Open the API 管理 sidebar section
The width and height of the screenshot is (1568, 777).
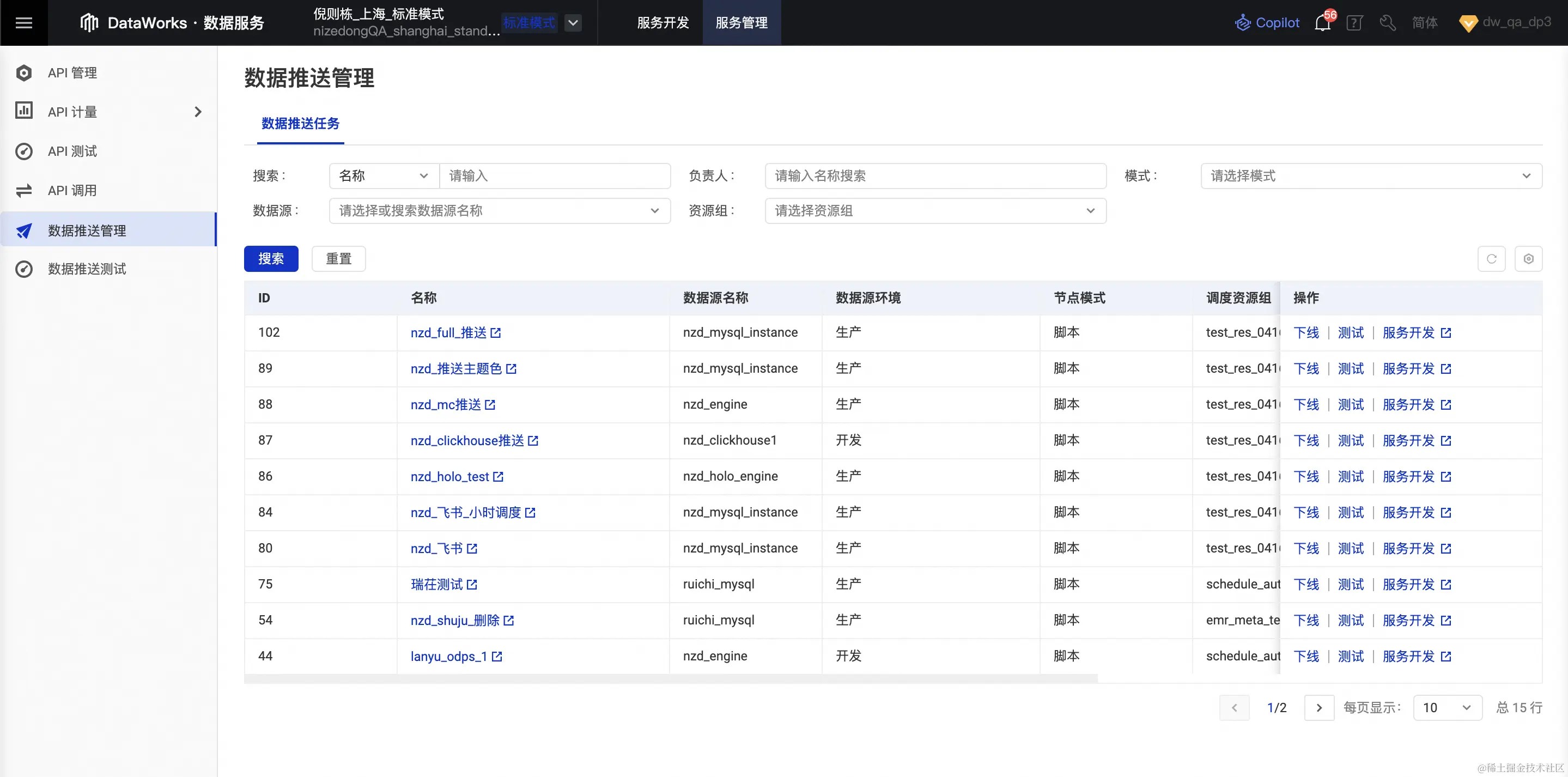[72, 72]
